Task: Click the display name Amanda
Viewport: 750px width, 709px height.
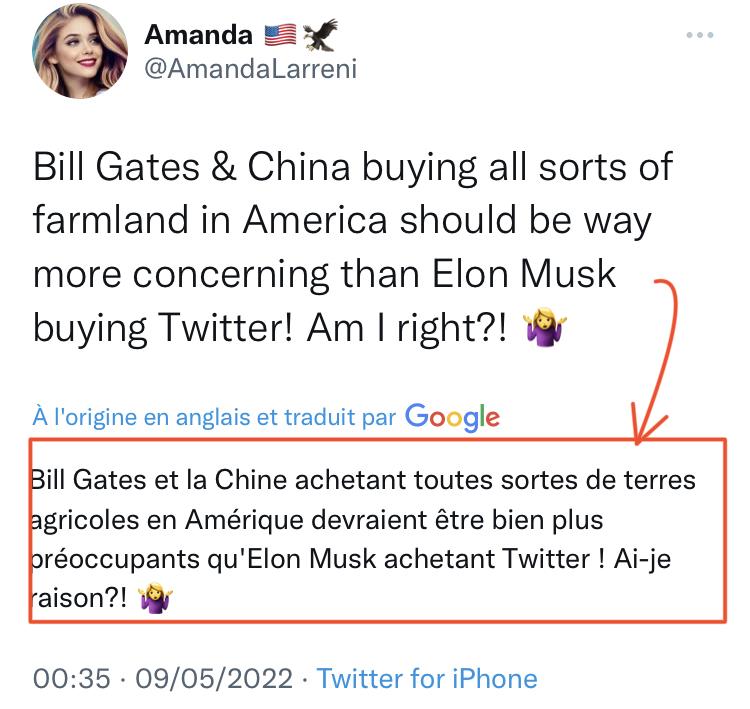Action: tap(198, 34)
